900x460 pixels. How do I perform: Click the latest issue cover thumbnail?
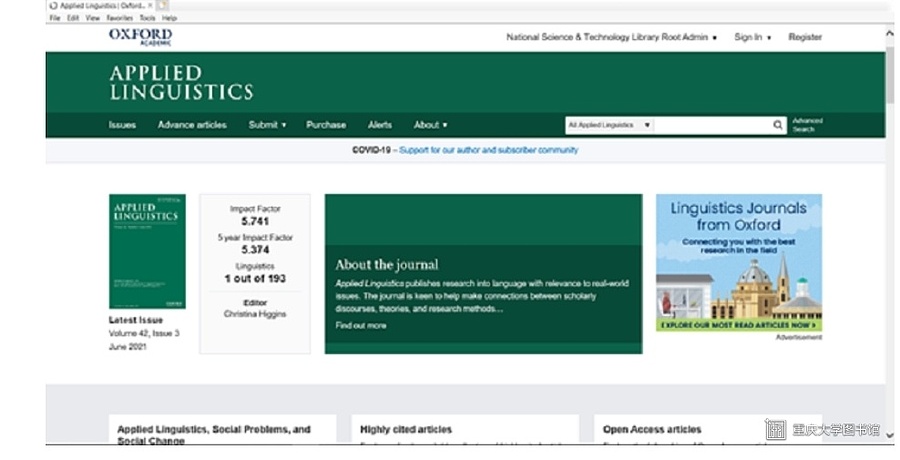point(148,252)
